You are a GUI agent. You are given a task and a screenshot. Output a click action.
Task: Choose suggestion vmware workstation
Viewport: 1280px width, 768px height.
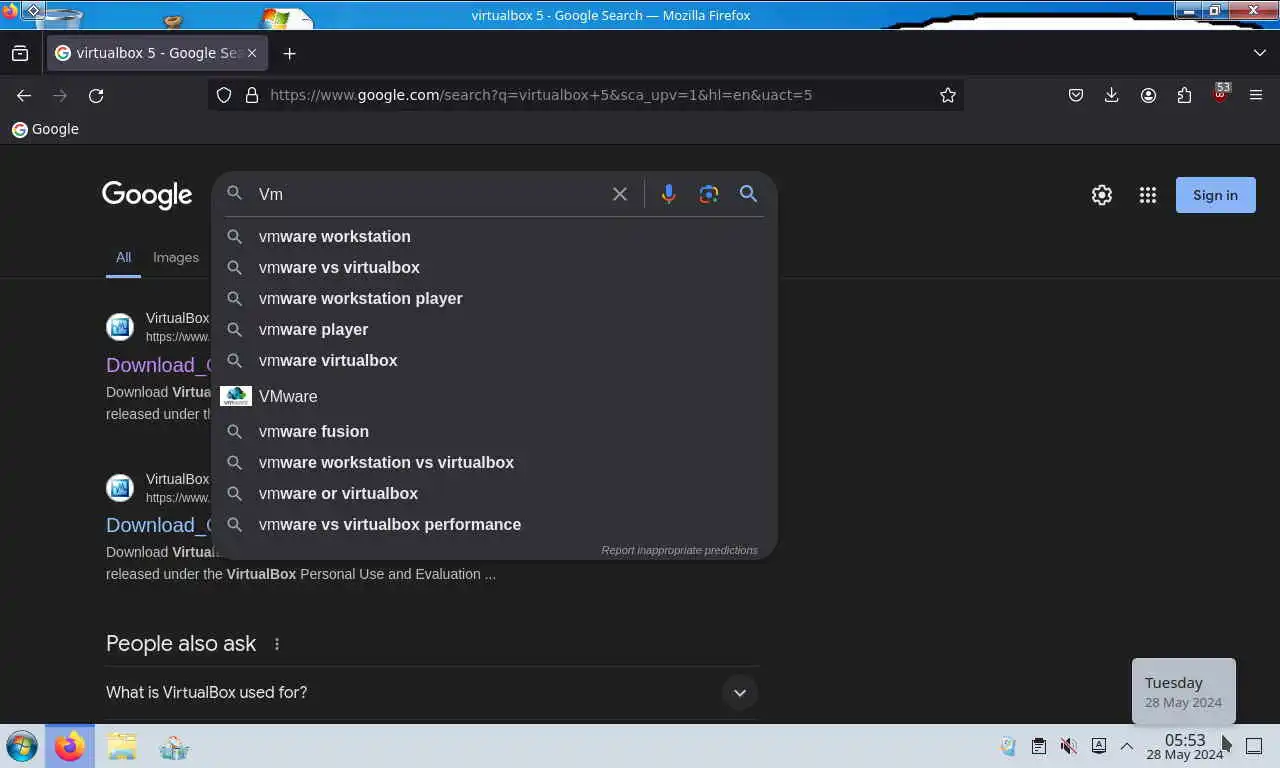tap(494, 236)
